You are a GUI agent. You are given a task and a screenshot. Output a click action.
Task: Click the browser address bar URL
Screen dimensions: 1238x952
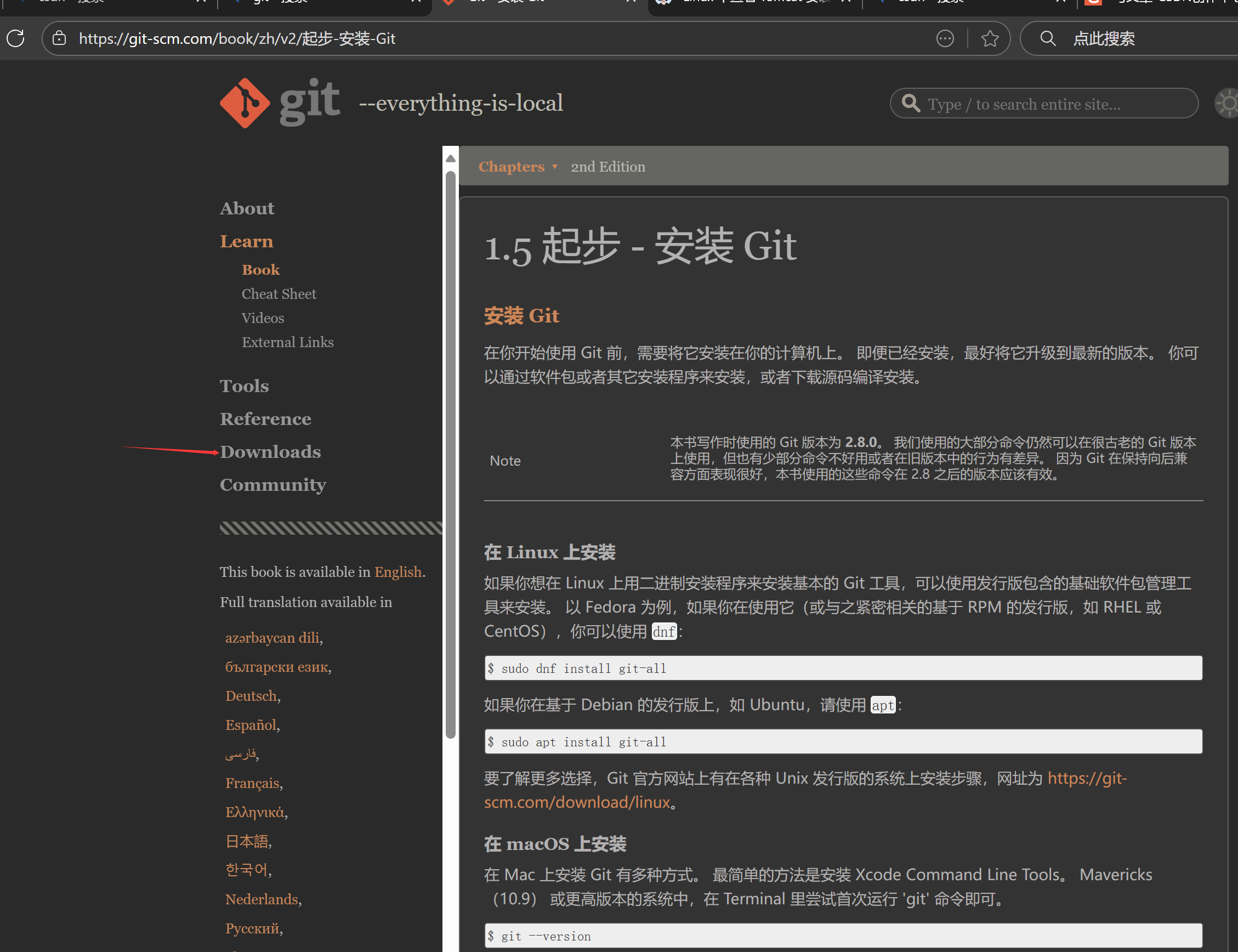tap(237, 38)
